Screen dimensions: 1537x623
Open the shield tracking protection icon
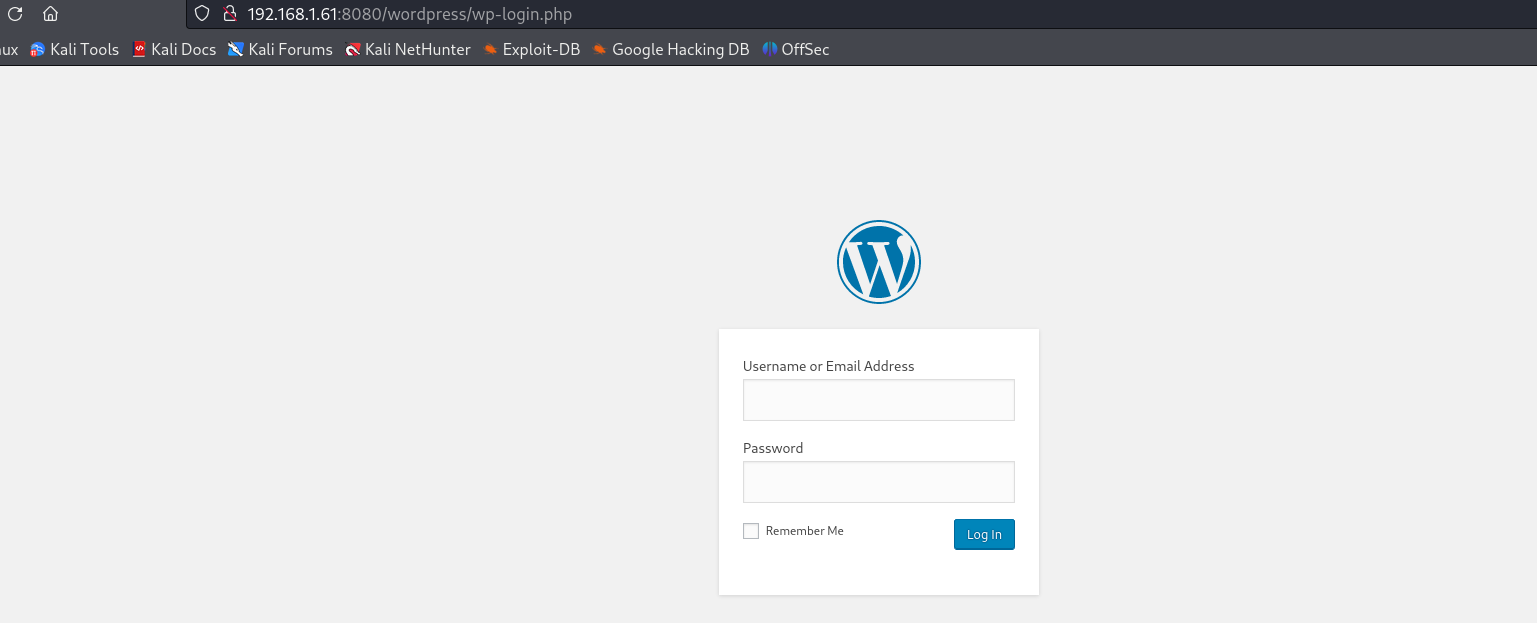[x=202, y=14]
